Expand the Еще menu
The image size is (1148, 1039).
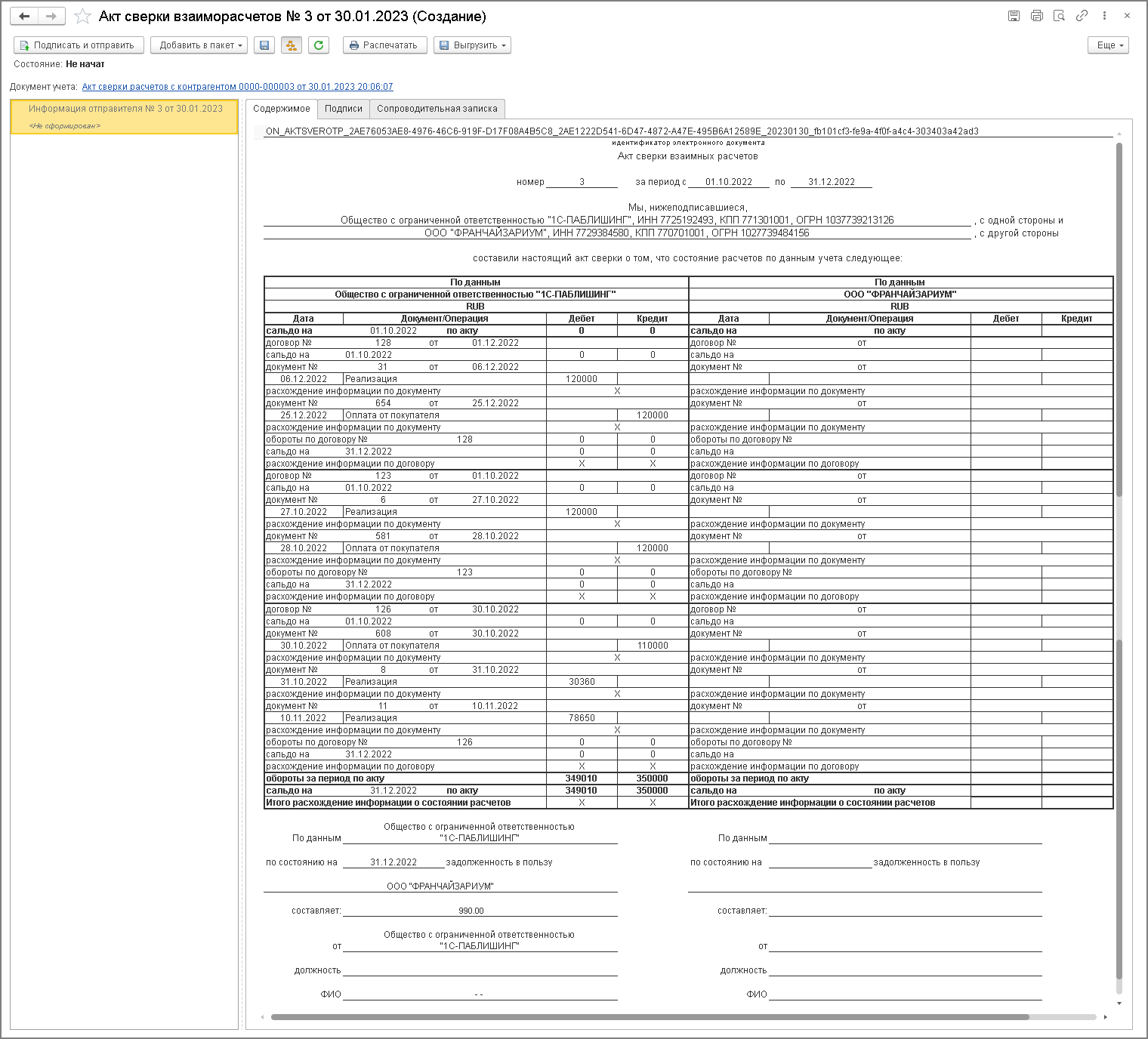coord(1108,45)
